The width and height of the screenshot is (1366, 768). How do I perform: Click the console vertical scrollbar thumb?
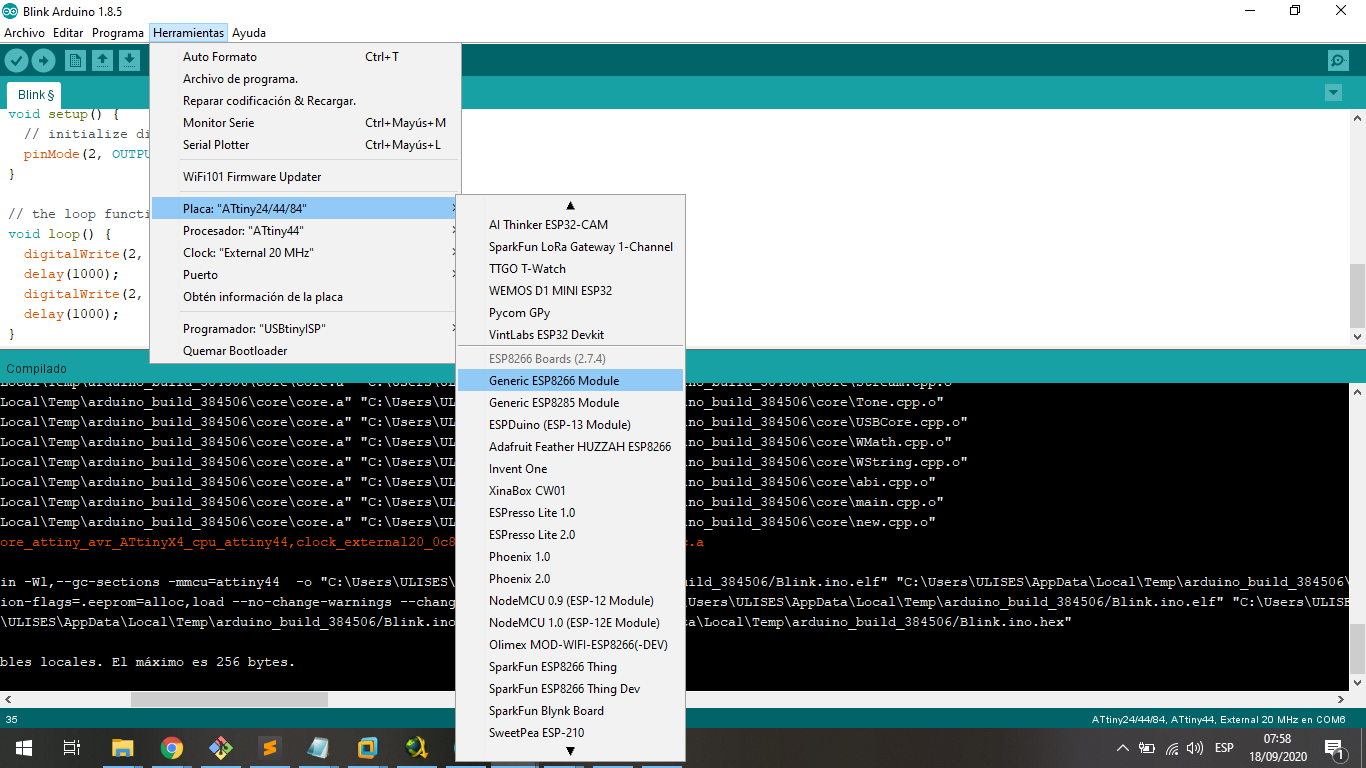[1357, 650]
